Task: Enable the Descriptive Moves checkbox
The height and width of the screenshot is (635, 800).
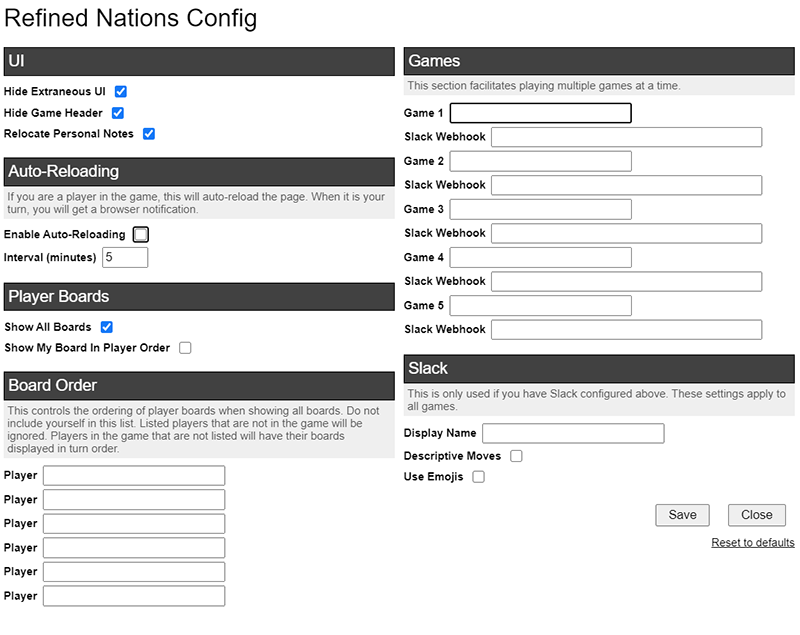Action: (516, 456)
